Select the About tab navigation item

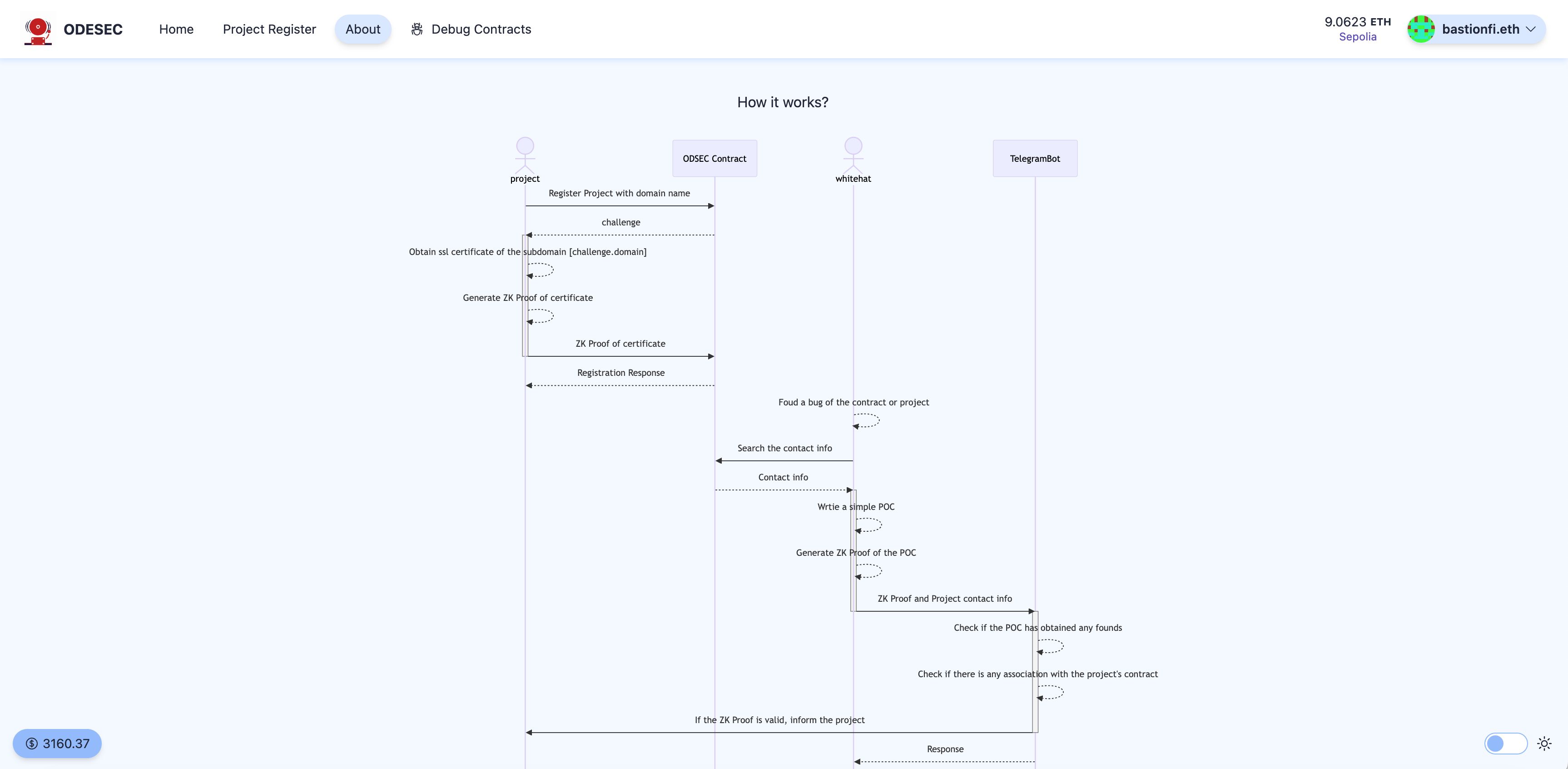(x=363, y=29)
